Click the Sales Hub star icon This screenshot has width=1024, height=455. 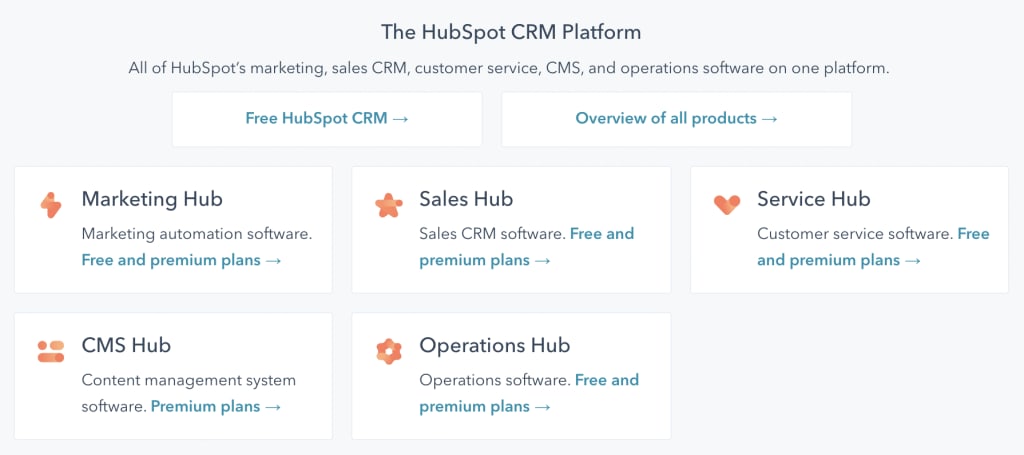(x=389, y=205)
